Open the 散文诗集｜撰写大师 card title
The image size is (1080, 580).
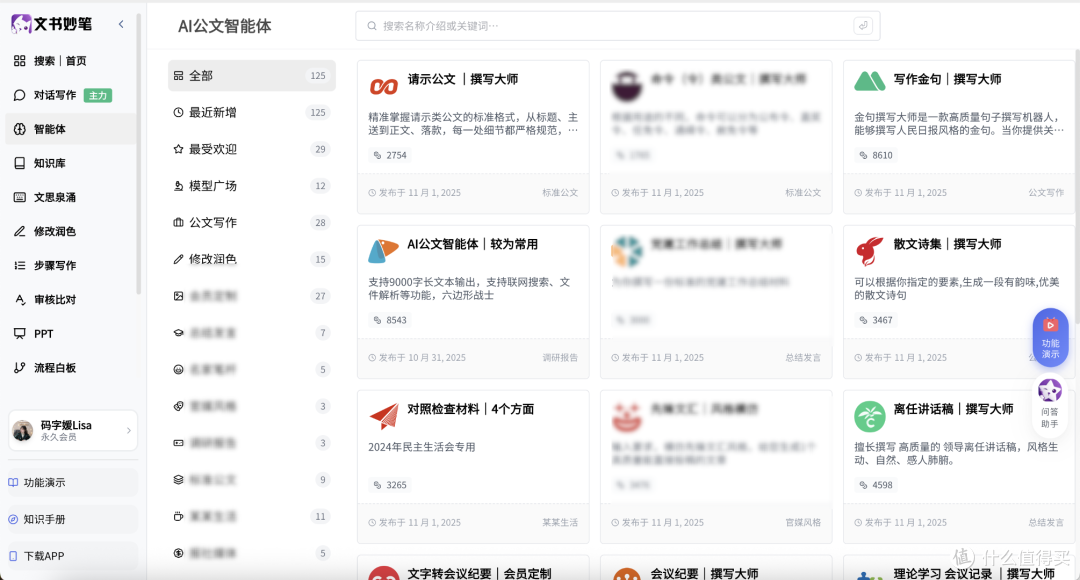coord(947,244)
